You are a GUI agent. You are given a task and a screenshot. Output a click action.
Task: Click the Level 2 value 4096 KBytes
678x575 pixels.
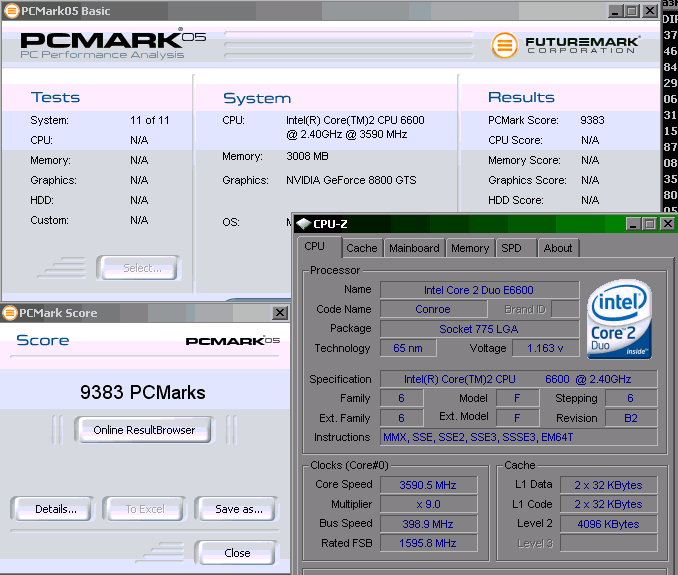[x=608, y=524]
